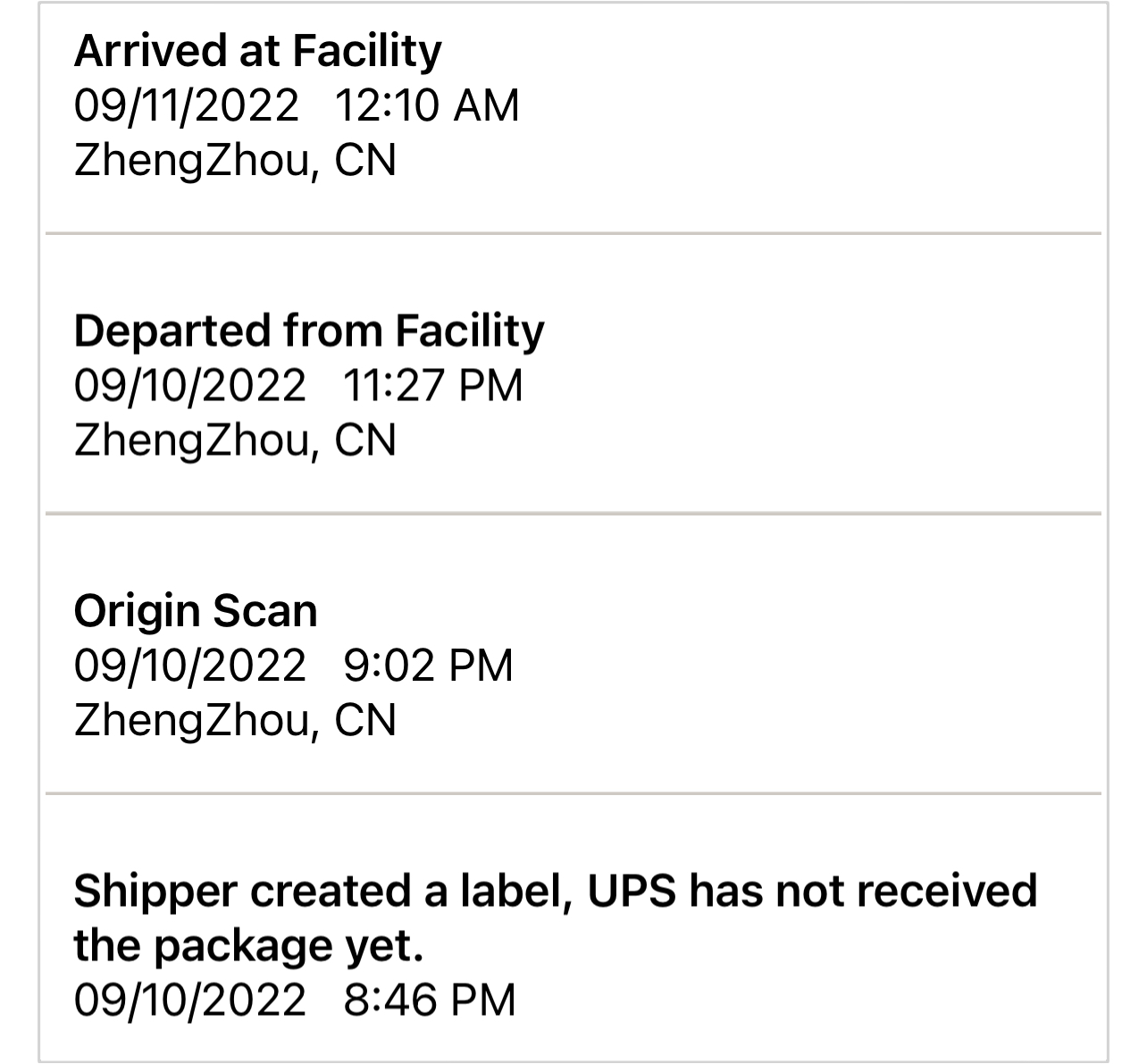
Task: Tap the words "the package yet."
Action: (248, 945)
